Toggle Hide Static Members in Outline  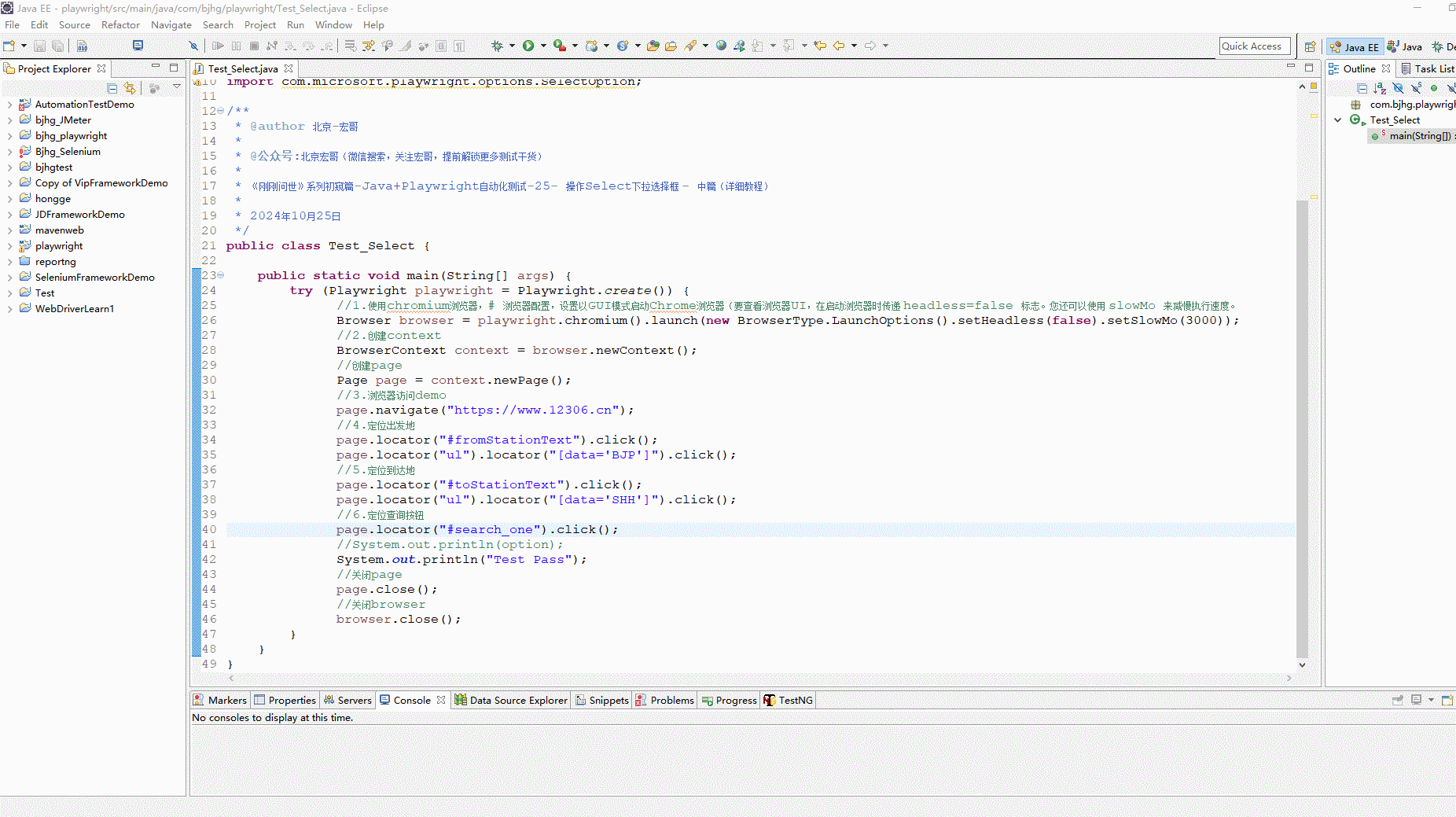(1416, 88)
